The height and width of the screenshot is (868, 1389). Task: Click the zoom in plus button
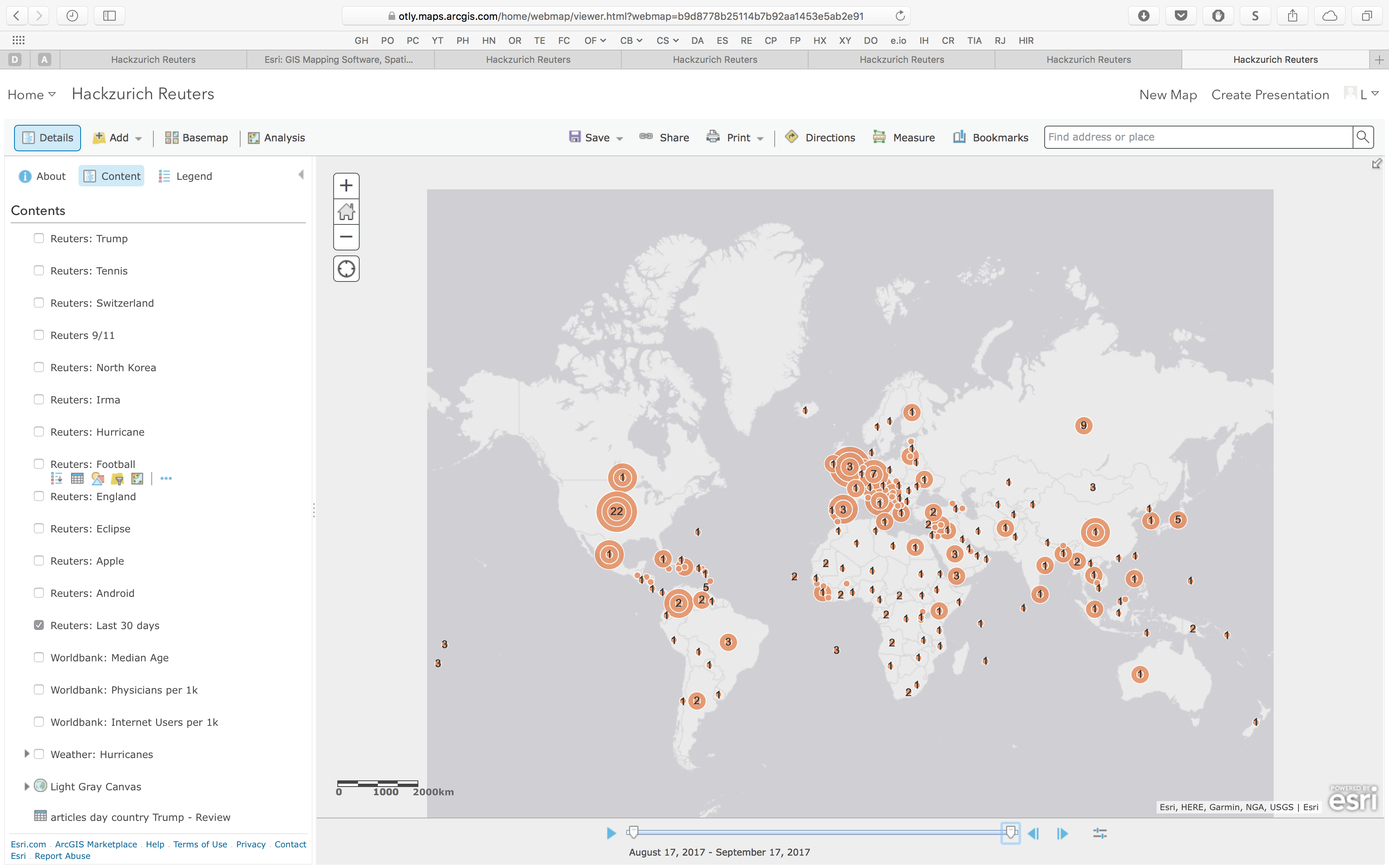click(346, 186)
